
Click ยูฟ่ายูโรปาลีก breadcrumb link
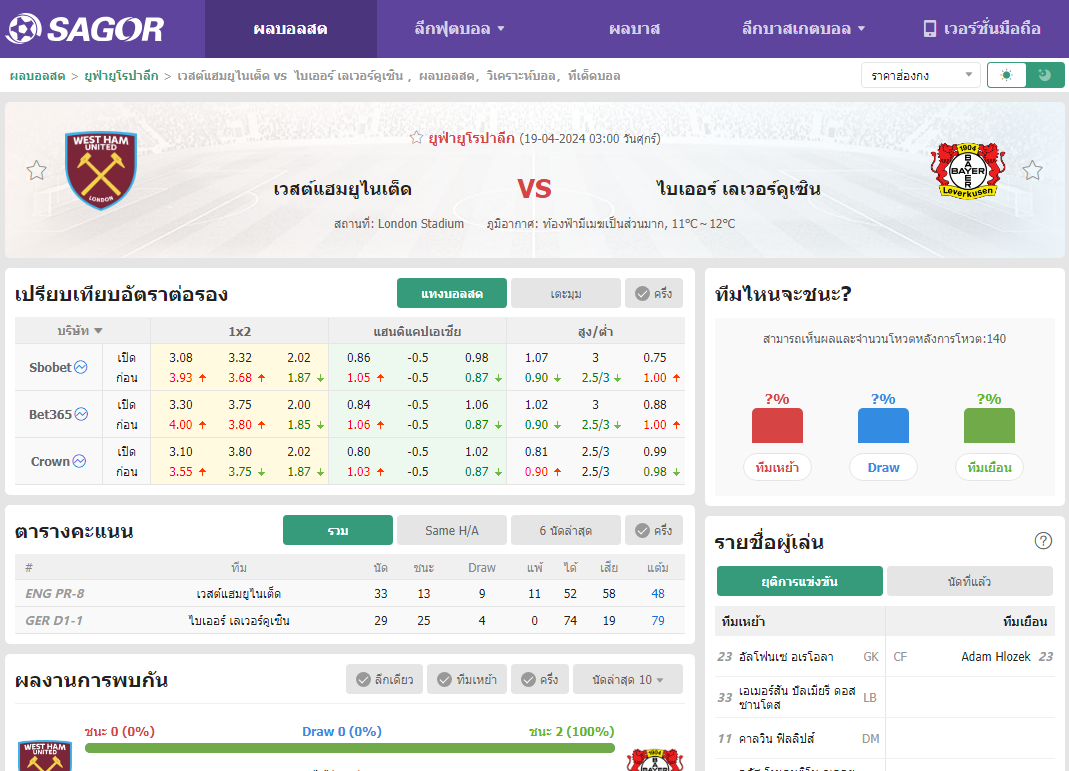coord(121,76)
